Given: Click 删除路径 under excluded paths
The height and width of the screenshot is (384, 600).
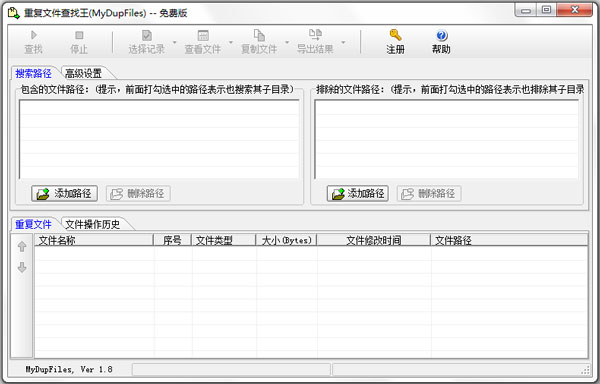Looking at the screenshot, I should pos(429,194).
